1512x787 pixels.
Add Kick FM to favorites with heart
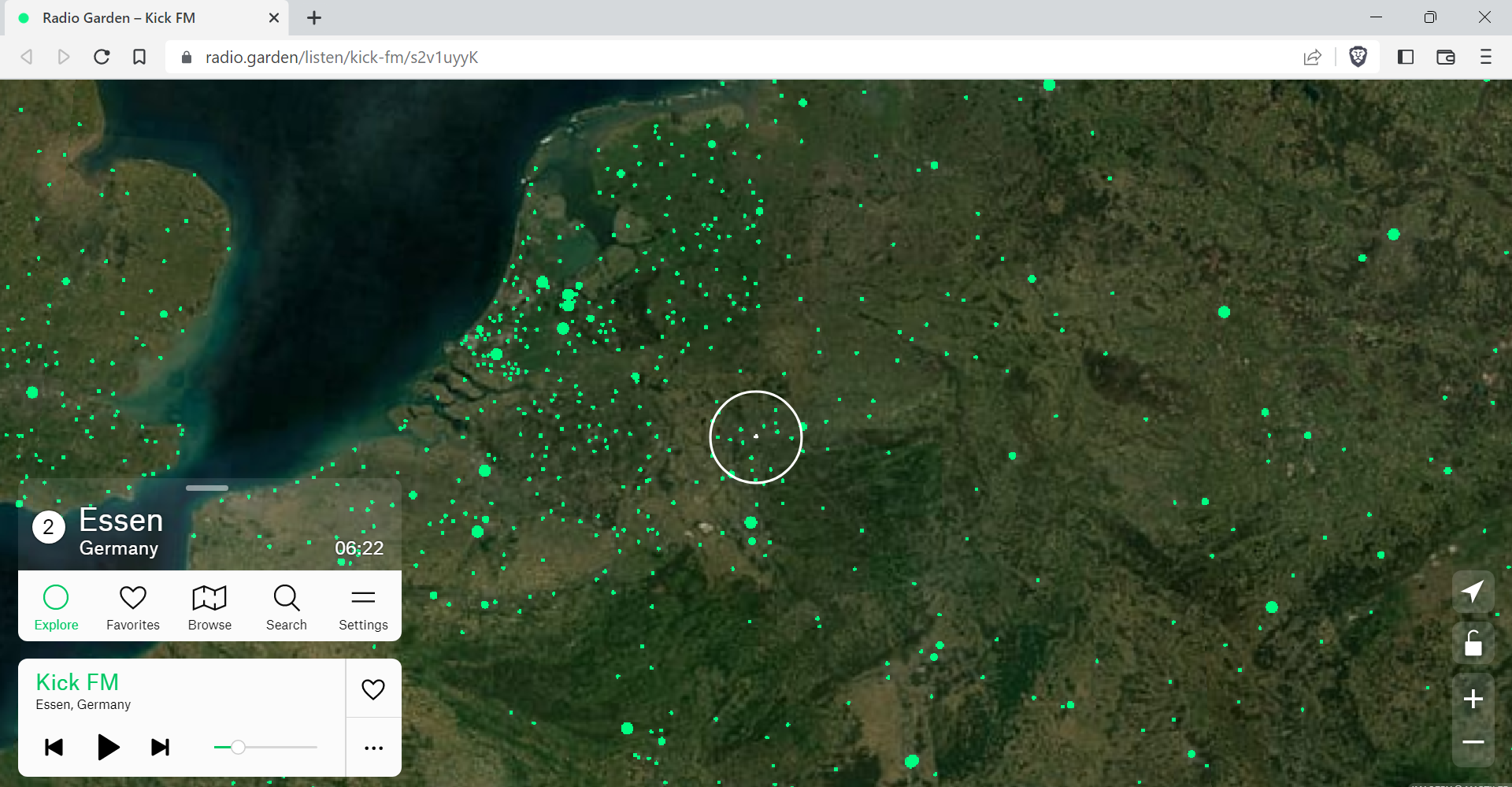pos(373,689)
